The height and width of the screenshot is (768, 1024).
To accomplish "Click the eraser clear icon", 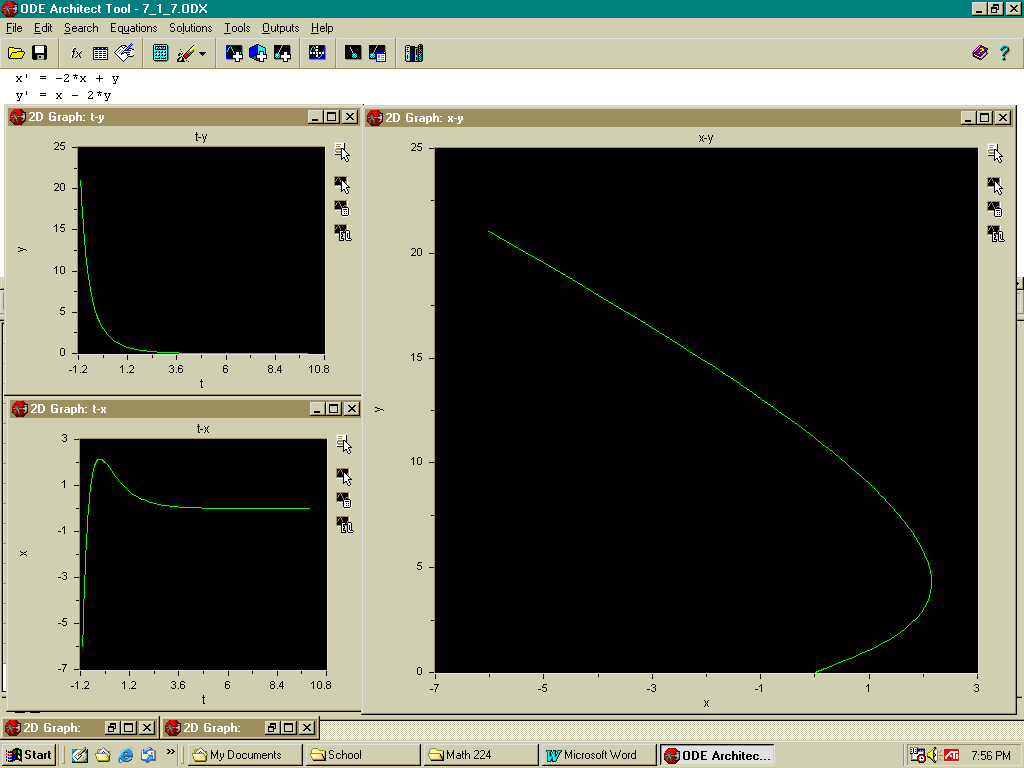I will pos(185,53).
